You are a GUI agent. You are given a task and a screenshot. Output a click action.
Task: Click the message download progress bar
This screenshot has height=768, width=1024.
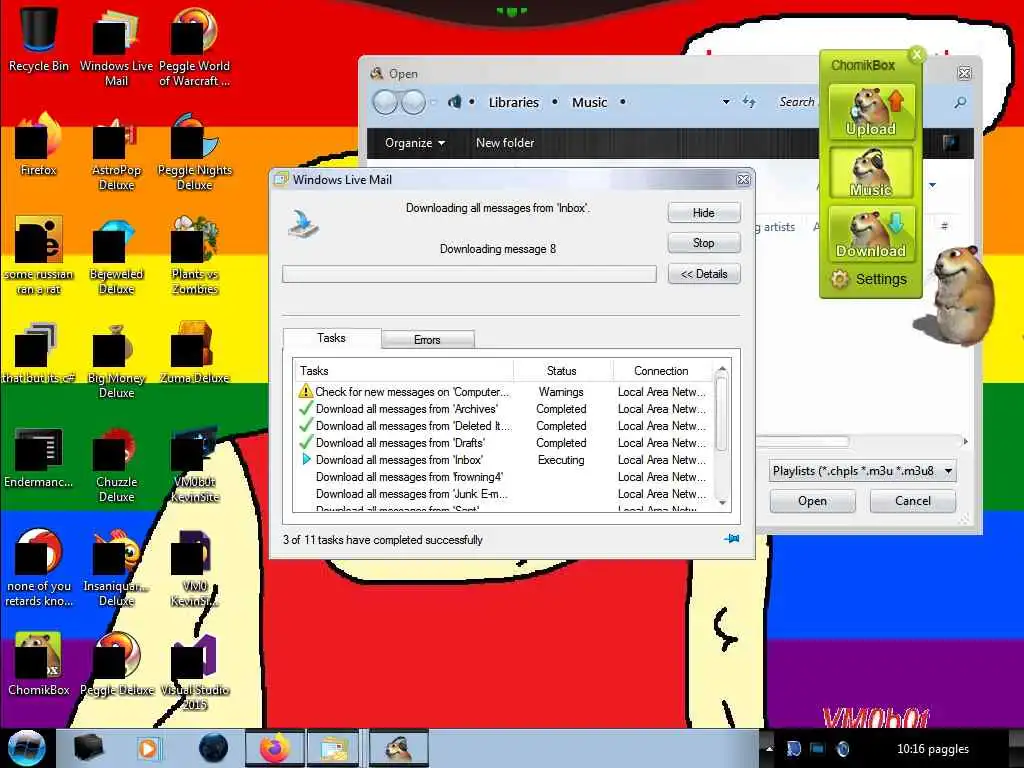pos(469,274)
